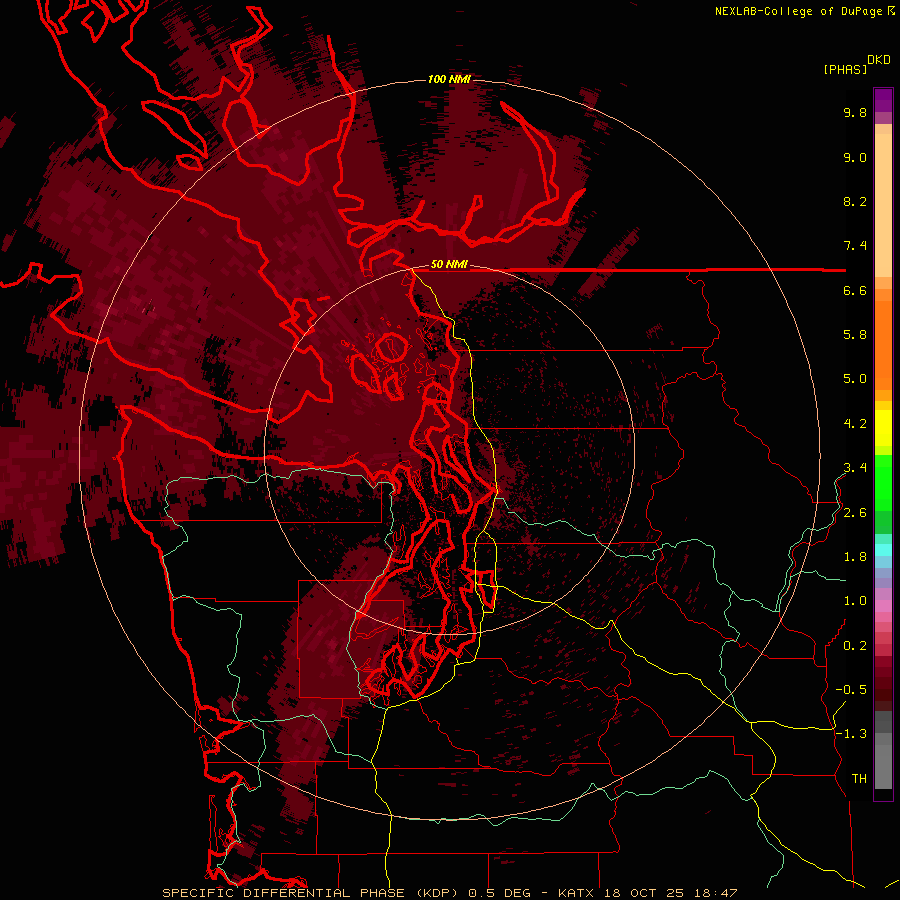Click the 1.0 legend value
Image resolution: width=900 pixels, height=900 pixels.
click(855, 600)
